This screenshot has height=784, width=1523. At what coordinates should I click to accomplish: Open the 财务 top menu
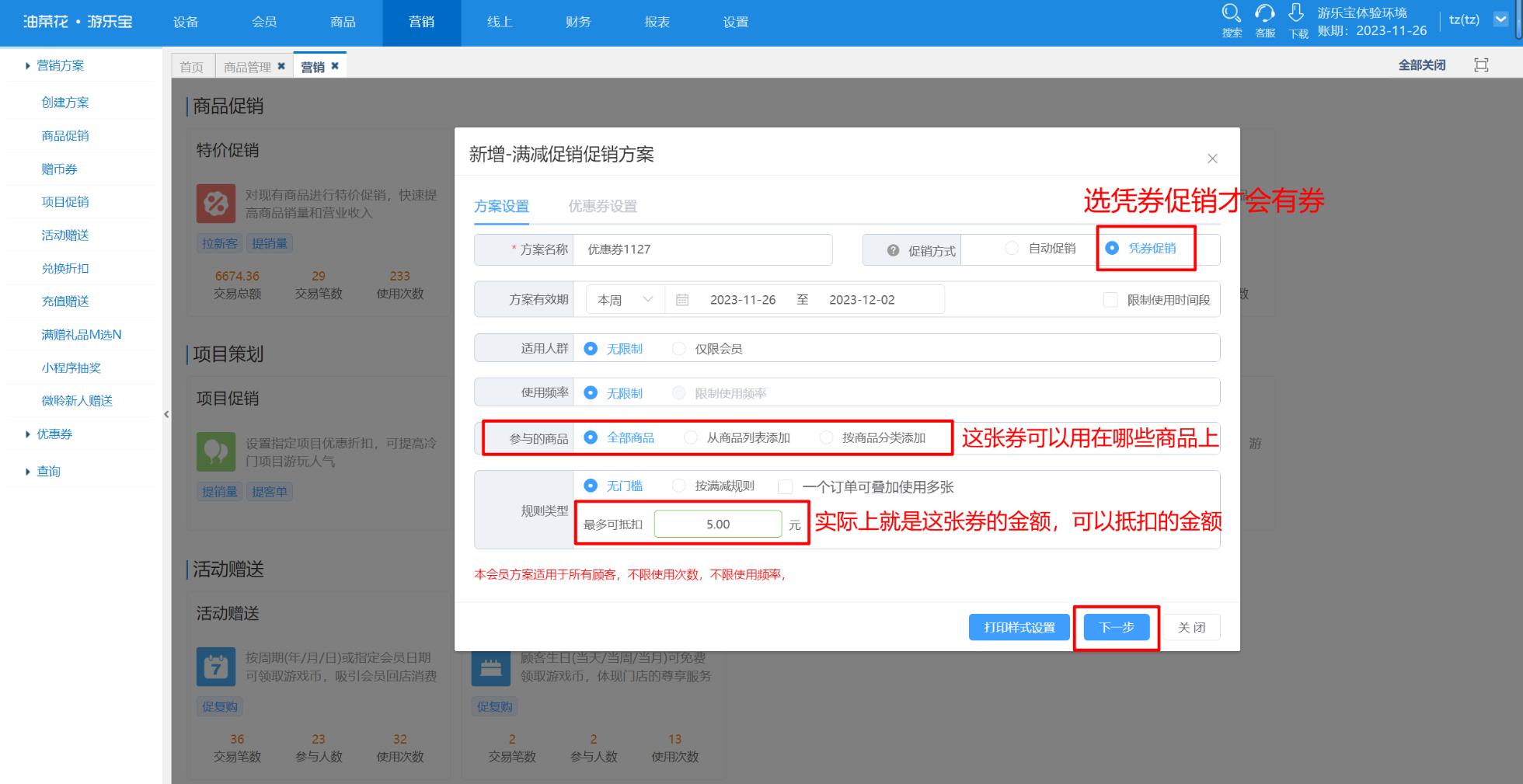click(578, 23)
